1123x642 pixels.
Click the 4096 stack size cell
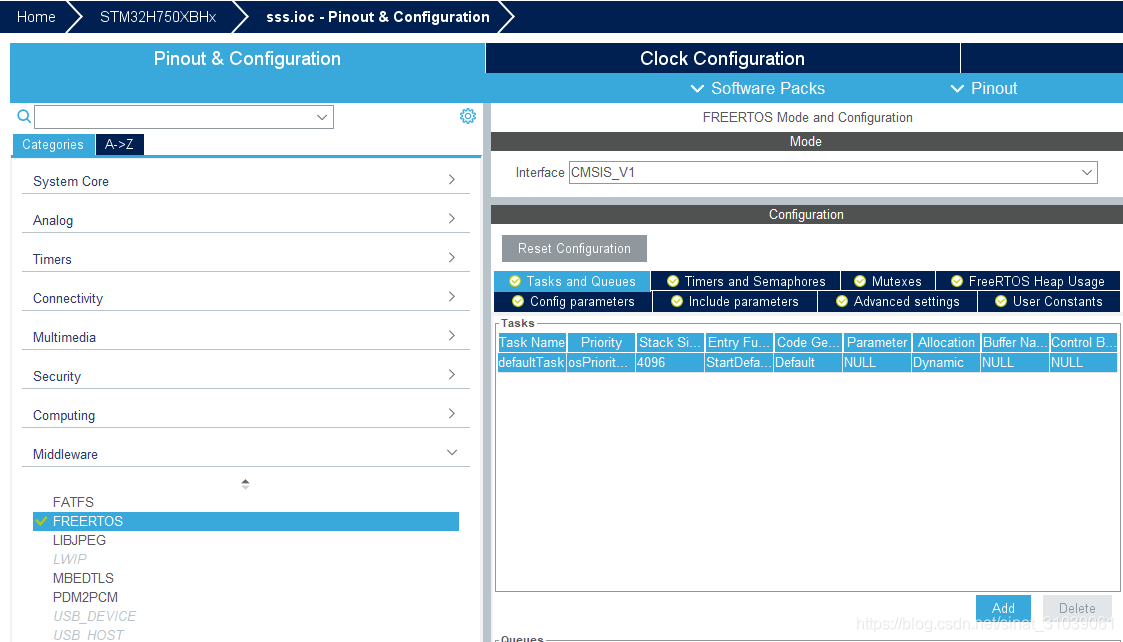670,363
